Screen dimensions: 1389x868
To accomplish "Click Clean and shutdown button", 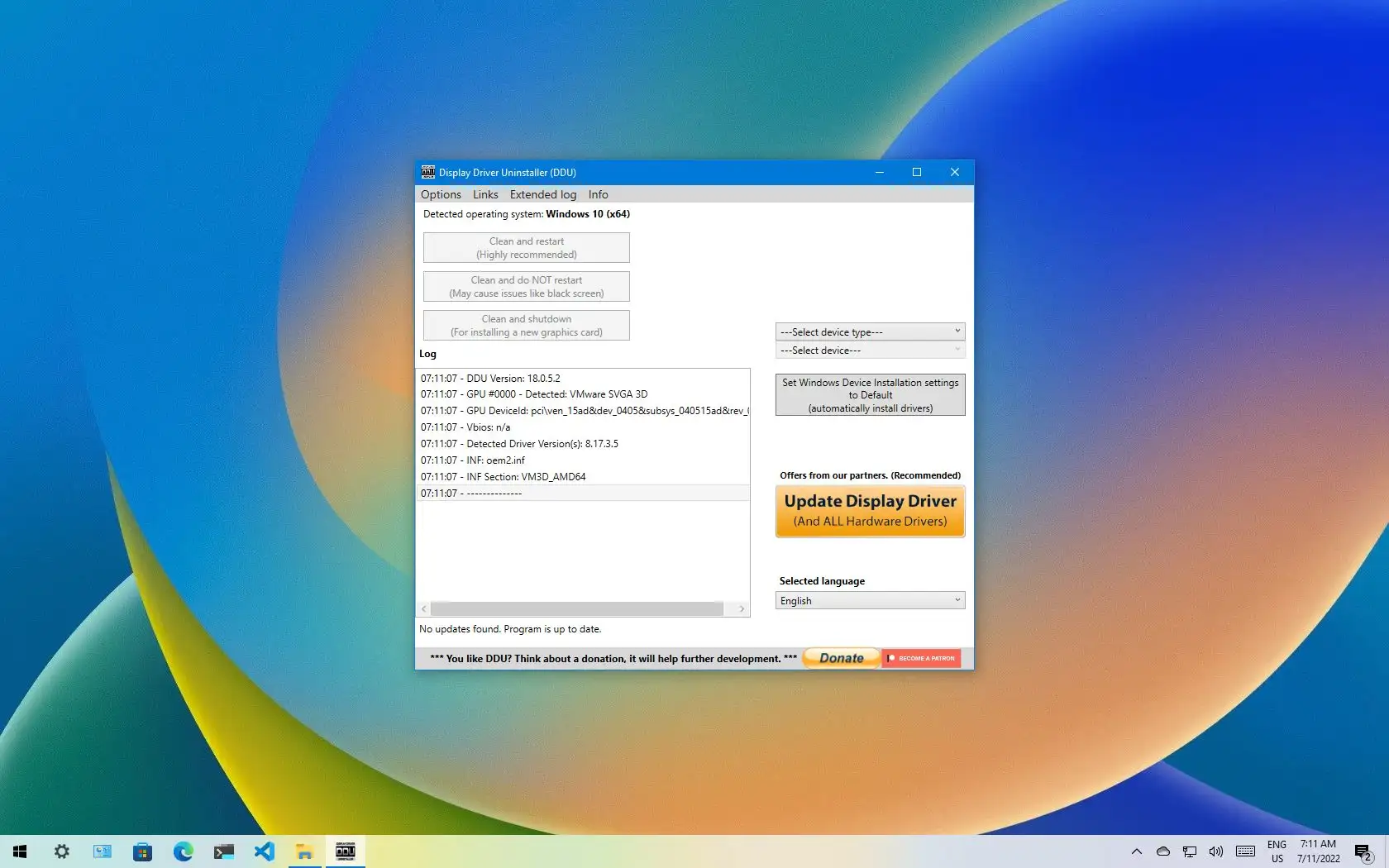I will (x=526, y=325).
